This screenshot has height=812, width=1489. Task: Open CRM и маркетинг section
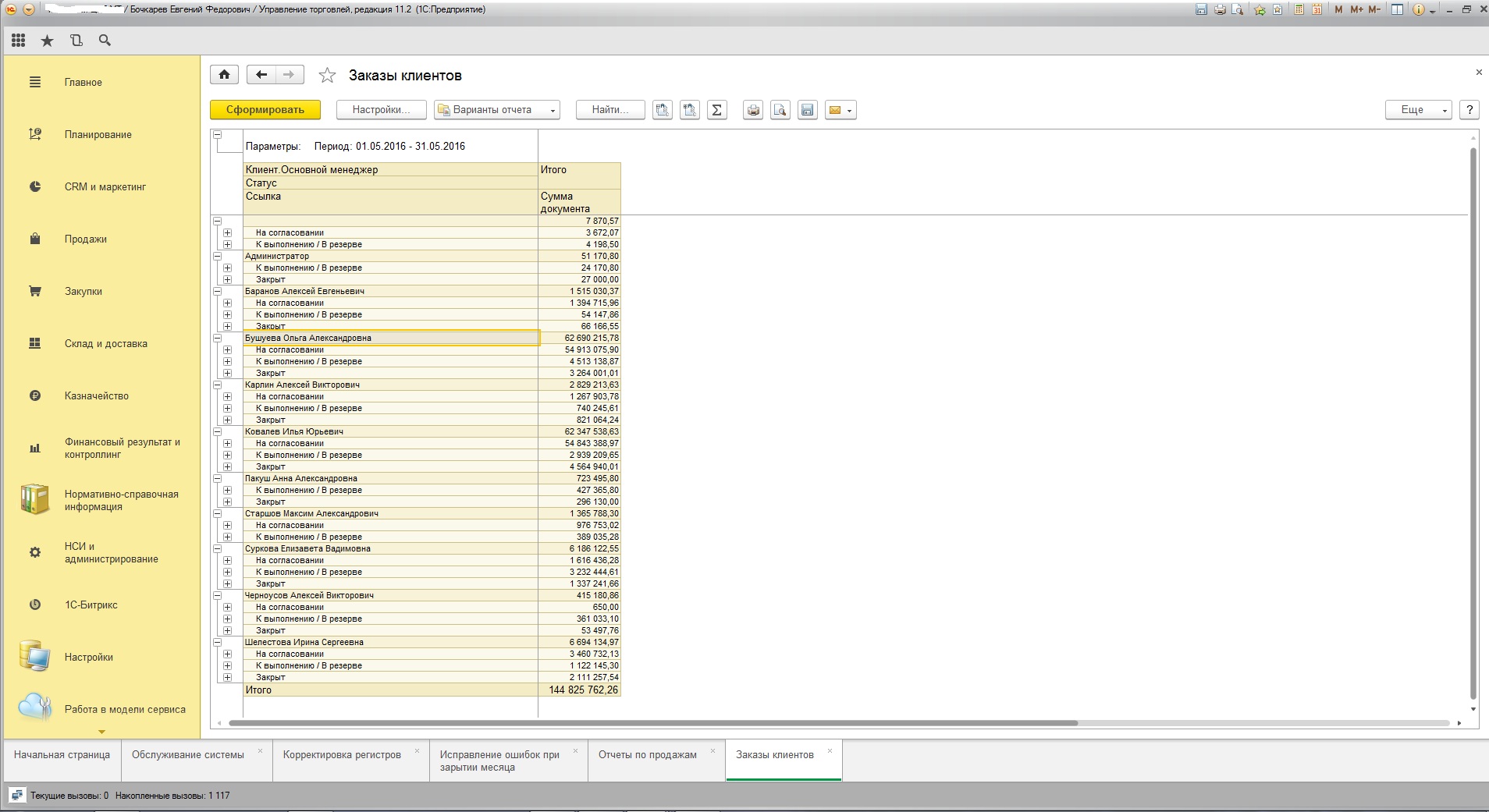coord(105,186)
